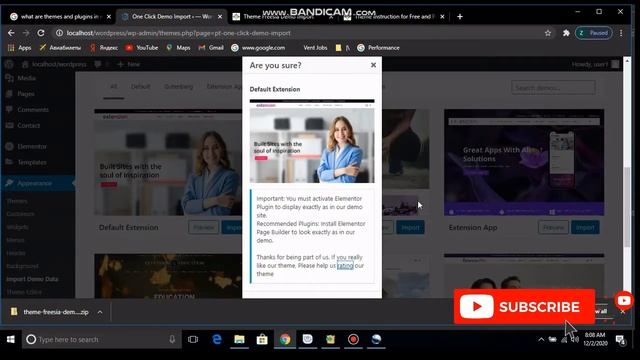This screenshot has width=640, height=360.
Task: Open Appearance menu in sidebar
Action: [38, 183]
